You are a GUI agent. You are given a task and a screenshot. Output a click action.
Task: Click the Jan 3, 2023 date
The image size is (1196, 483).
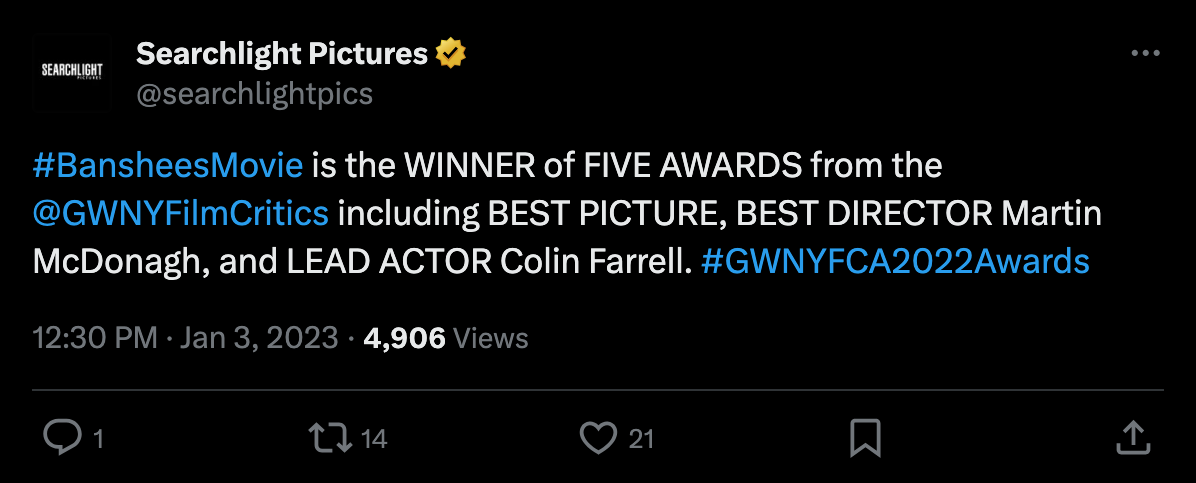(x=259, y=338)
